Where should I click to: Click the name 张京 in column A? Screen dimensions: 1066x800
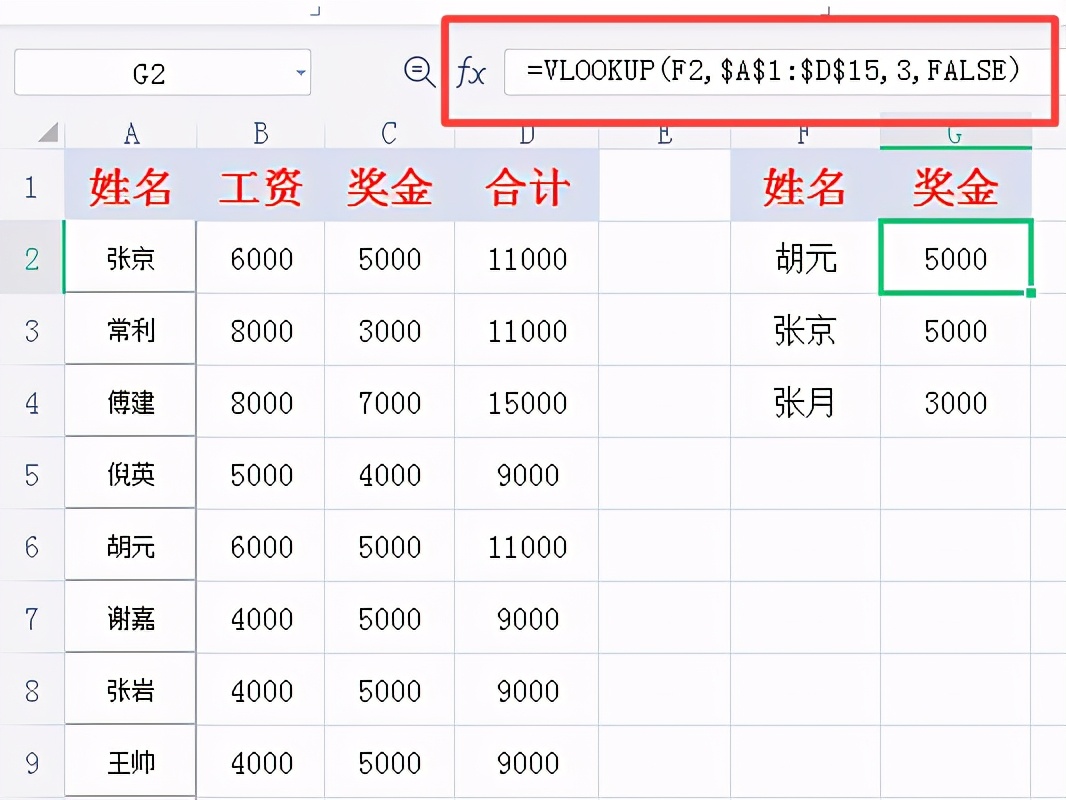(x=131, y=258)
